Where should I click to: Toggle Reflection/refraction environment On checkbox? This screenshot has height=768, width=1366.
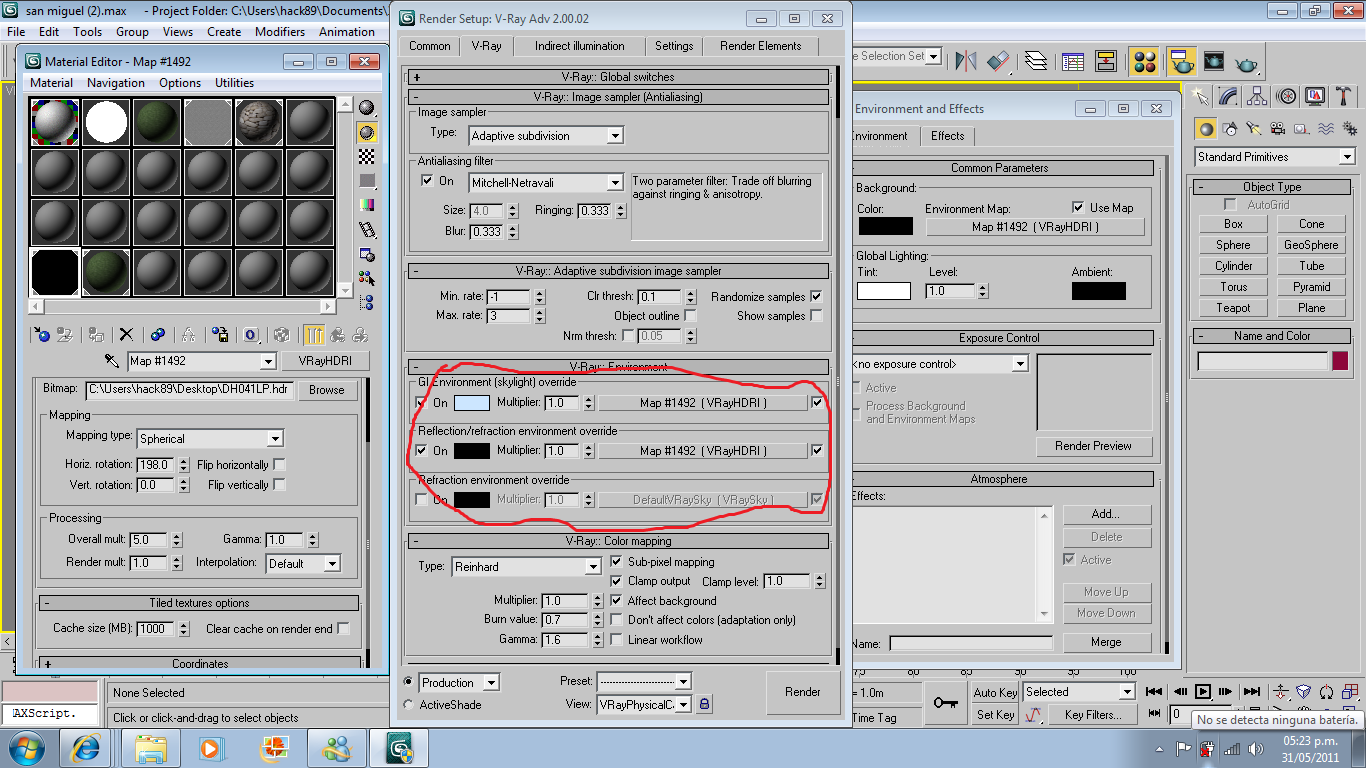click(x=421, y=451)
